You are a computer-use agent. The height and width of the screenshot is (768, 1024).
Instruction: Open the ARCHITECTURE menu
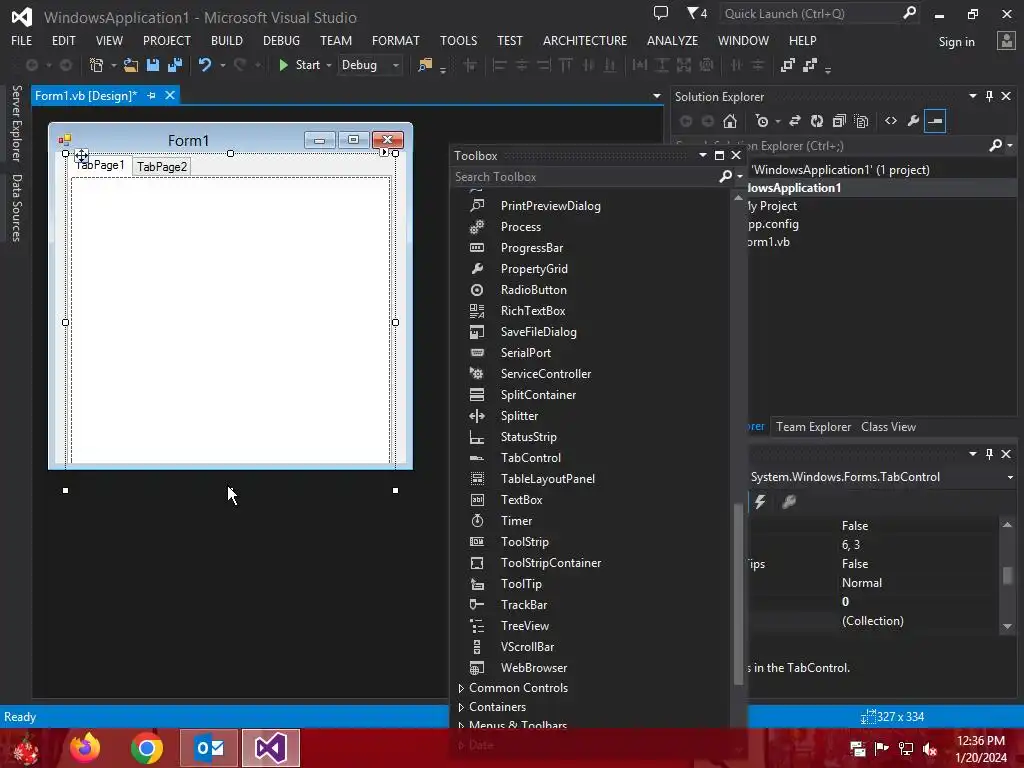tap(584, 40)
